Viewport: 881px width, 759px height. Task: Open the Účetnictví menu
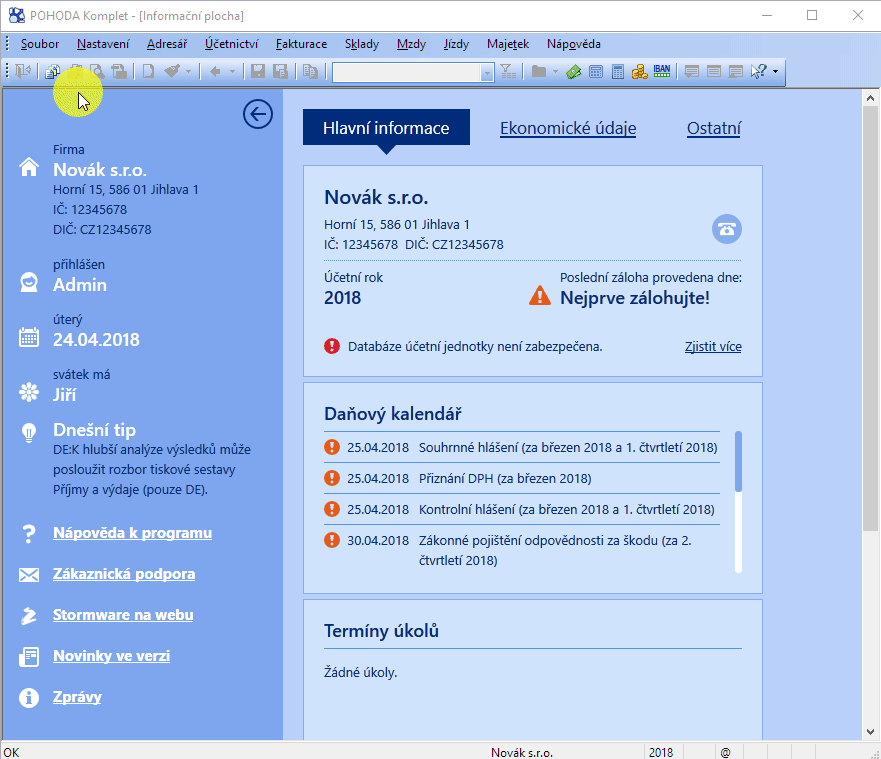[231, 44]
